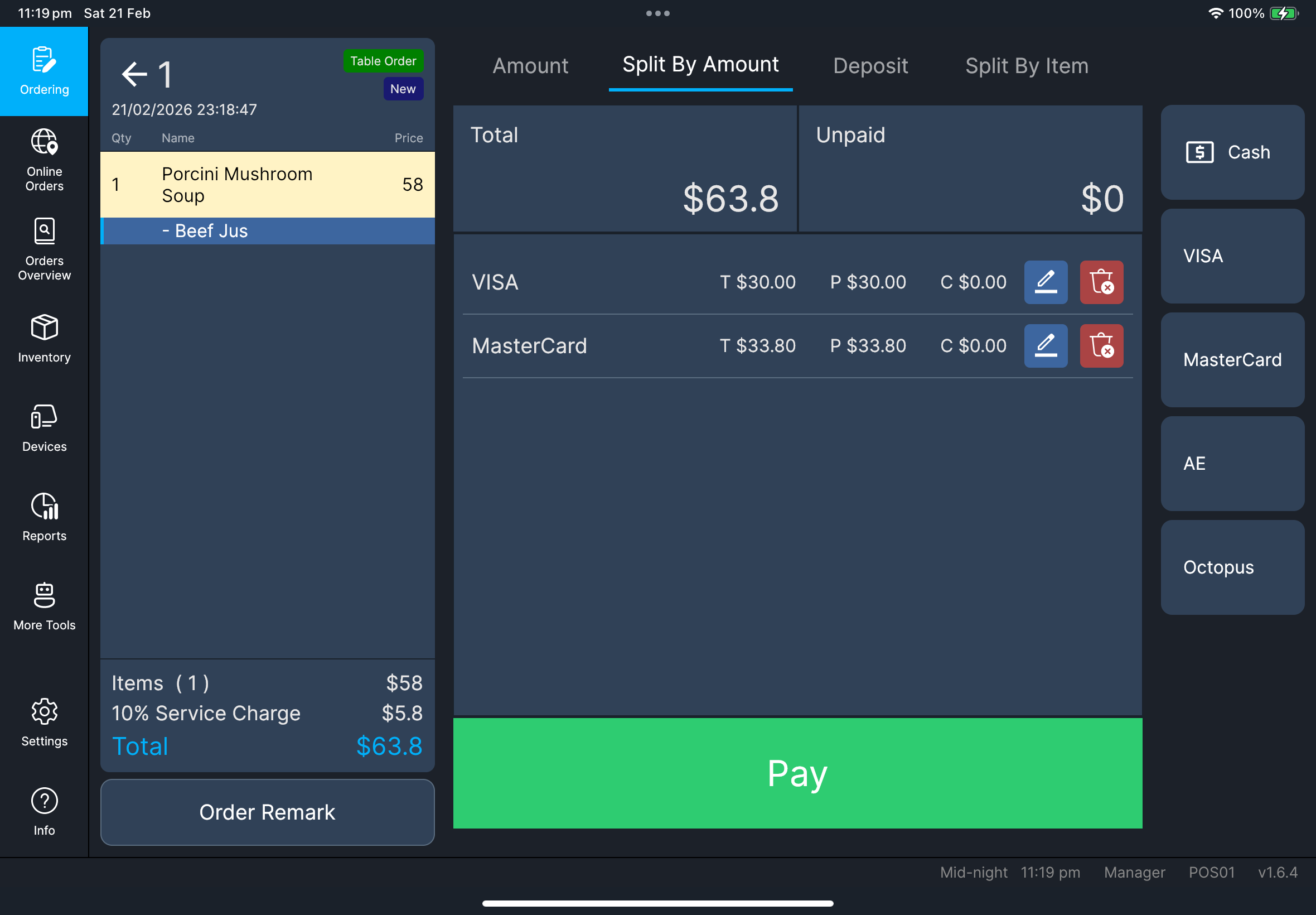Open the Split By Item tab
1316x915 pixels.
[1025, 65]
